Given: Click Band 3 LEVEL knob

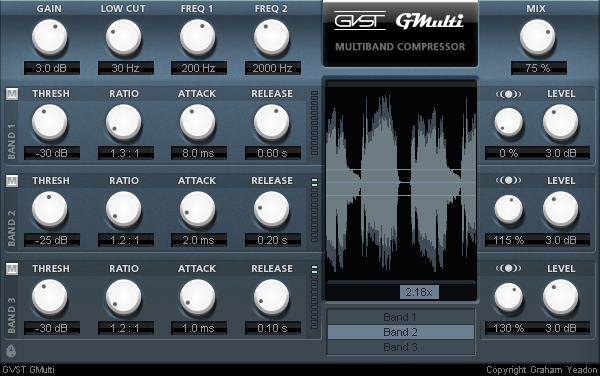Looking at the screenshot, I should (561, 297).
